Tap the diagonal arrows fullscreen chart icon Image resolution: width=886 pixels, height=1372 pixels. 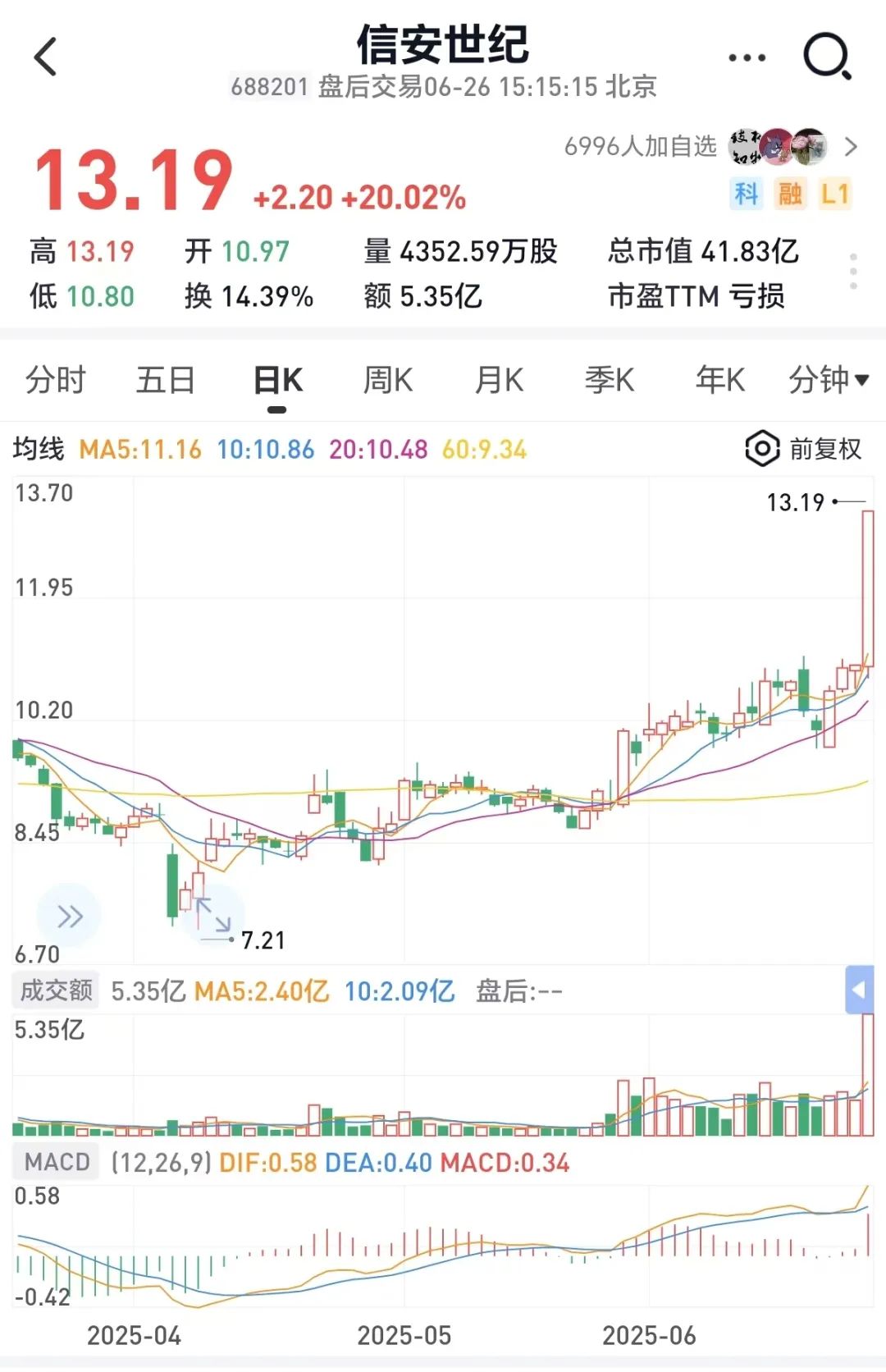click(213, 914)
